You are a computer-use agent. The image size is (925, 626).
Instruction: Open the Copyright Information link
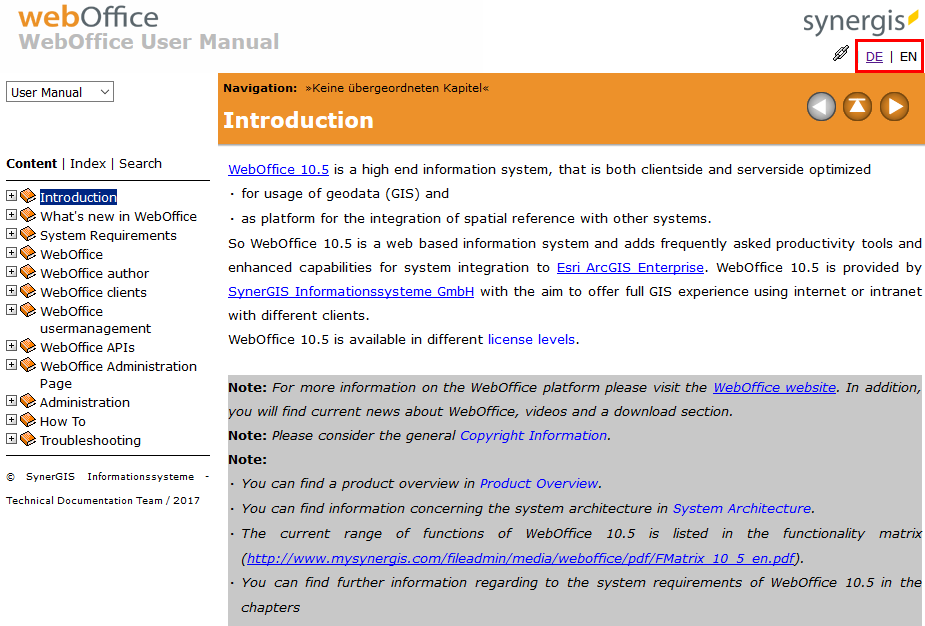[x=533, y=435]
